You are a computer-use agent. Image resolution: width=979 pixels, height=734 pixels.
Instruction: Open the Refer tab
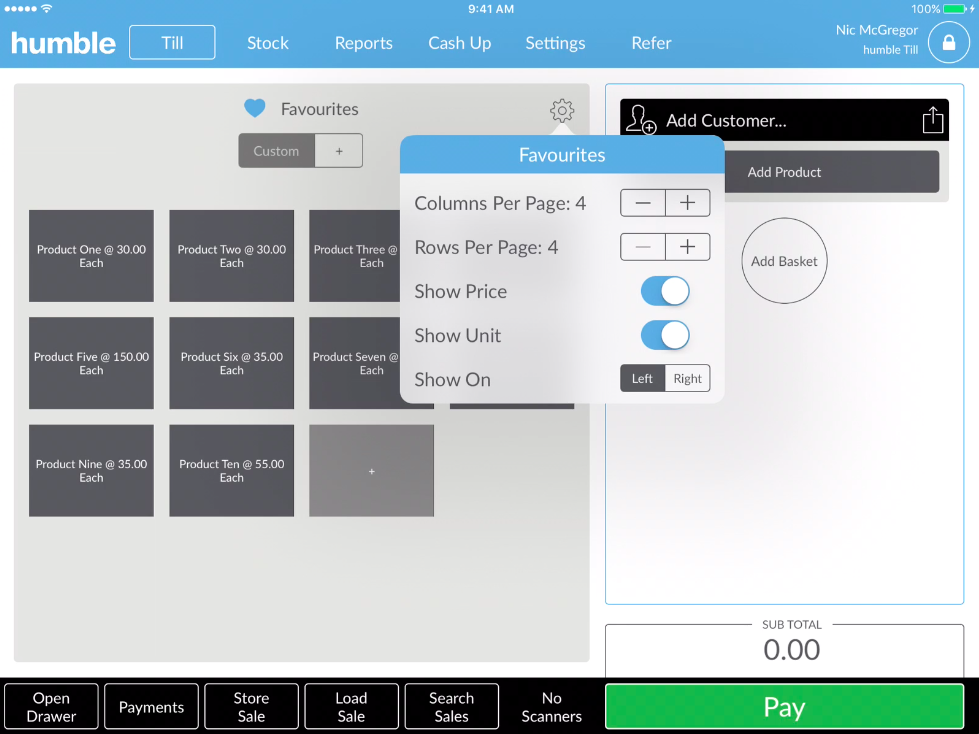click(651, 43)
